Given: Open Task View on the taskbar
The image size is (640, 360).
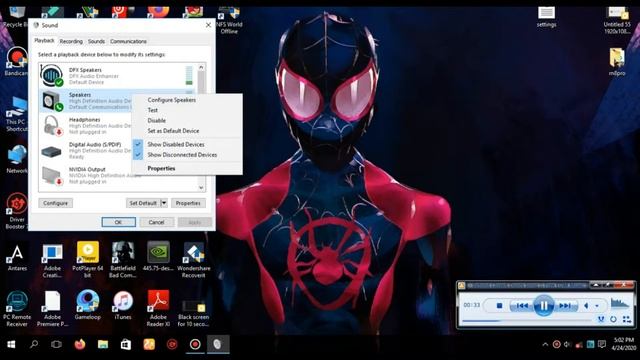Looking at the screenshot, I should (56, 344).
